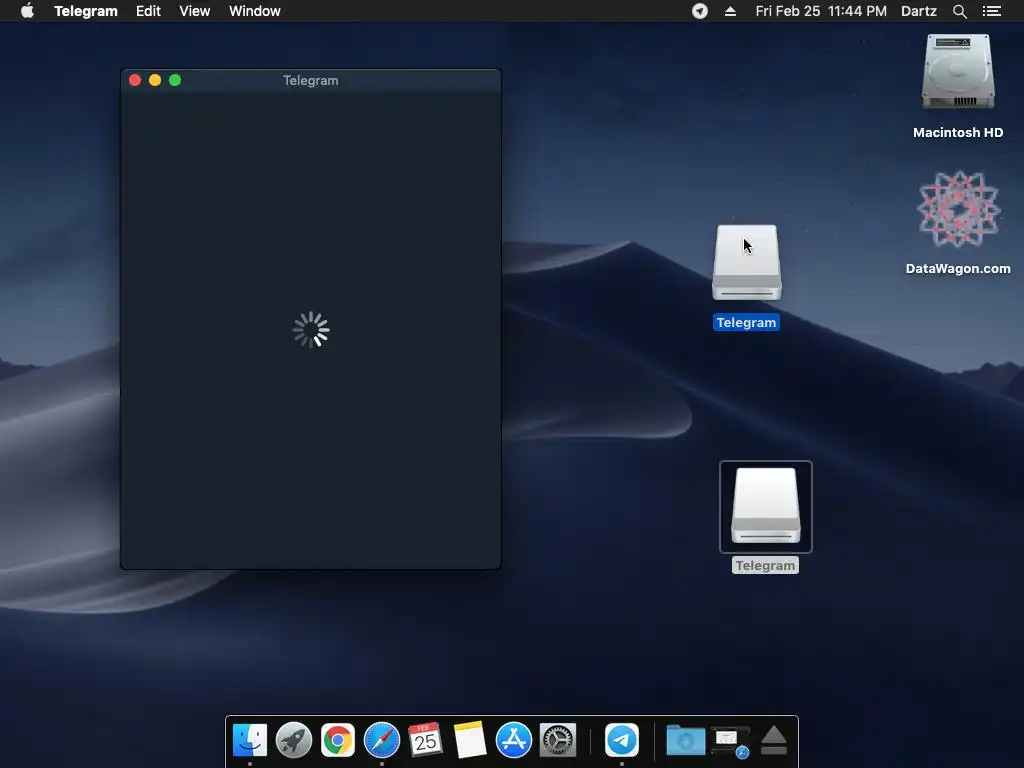Minimize the Telegram window
Screen dimensions: 1024x768
tap(155, 80)
